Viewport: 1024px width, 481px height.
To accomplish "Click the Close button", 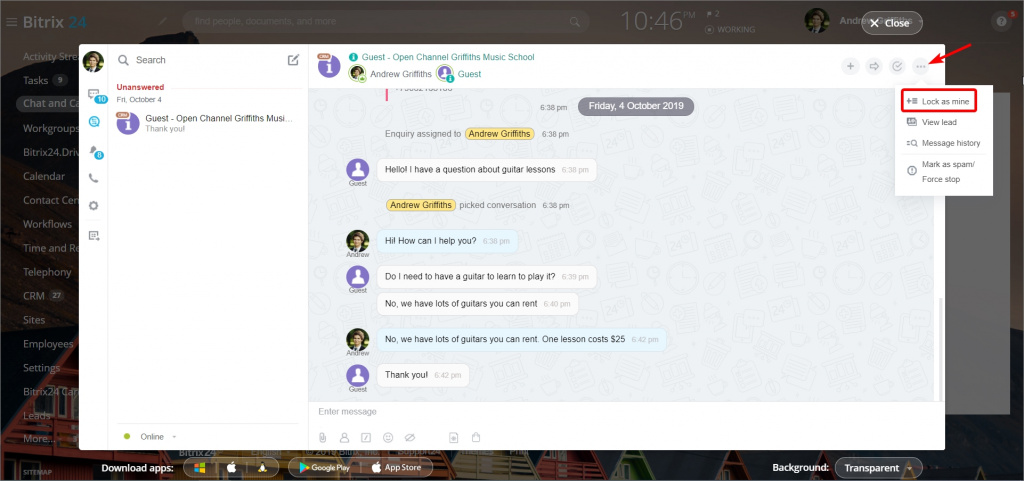I will 891,23.
